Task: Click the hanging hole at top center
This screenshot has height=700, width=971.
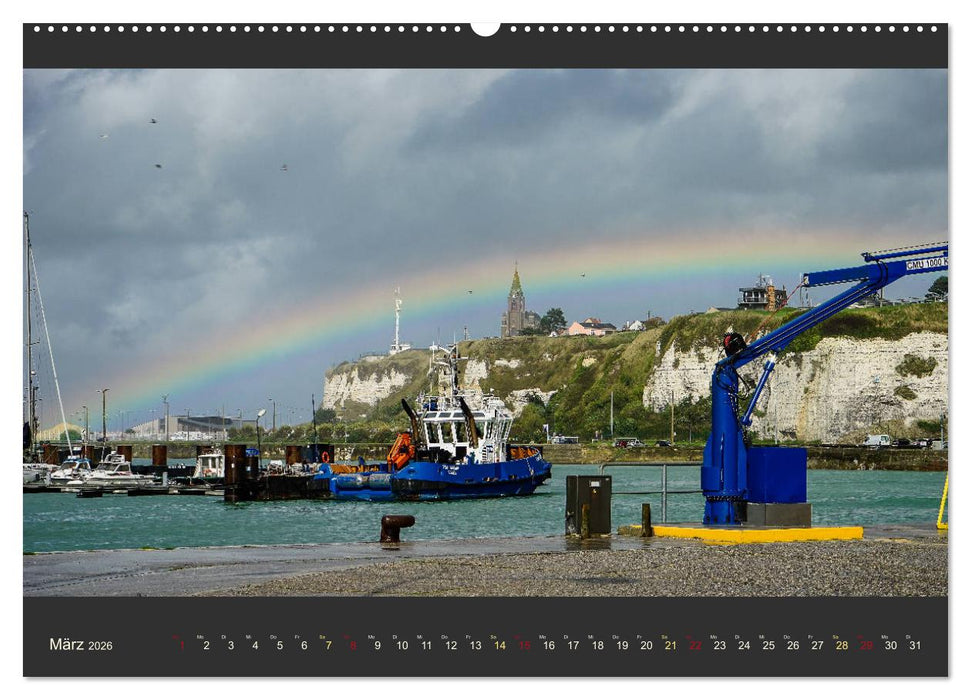Action: [485, 28]
